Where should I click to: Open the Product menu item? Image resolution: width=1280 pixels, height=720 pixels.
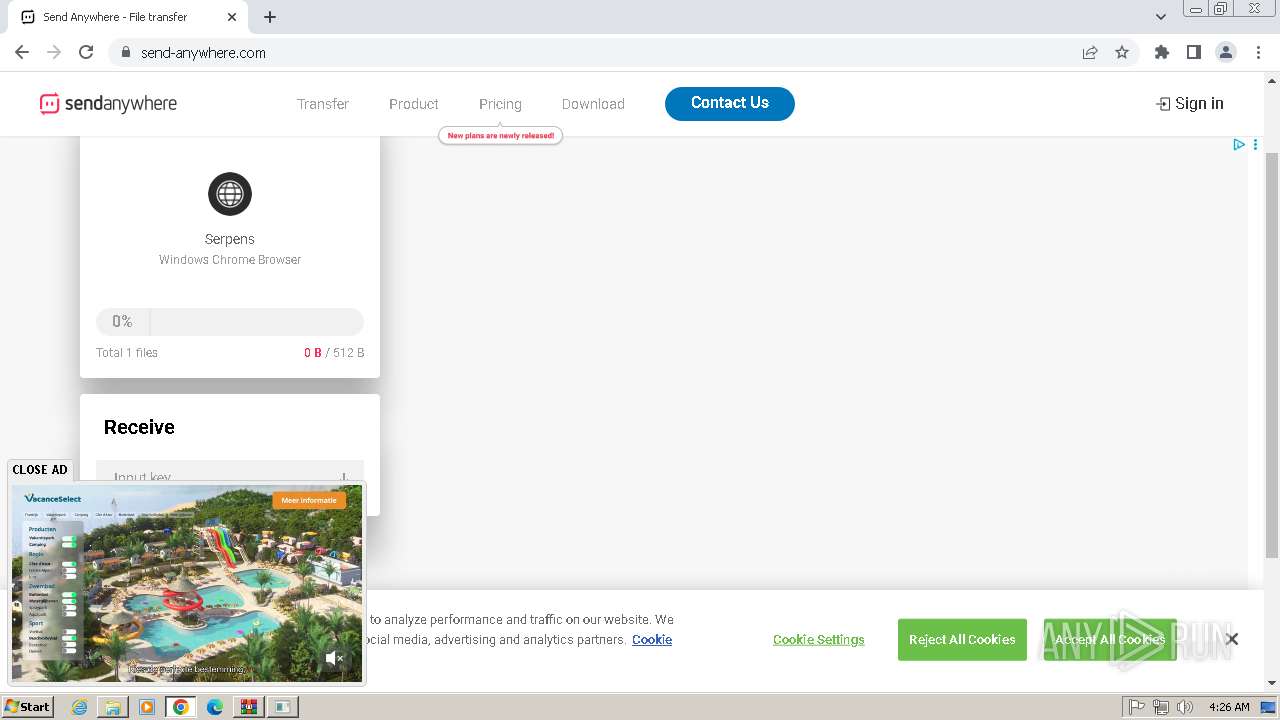tap(414, 104)
